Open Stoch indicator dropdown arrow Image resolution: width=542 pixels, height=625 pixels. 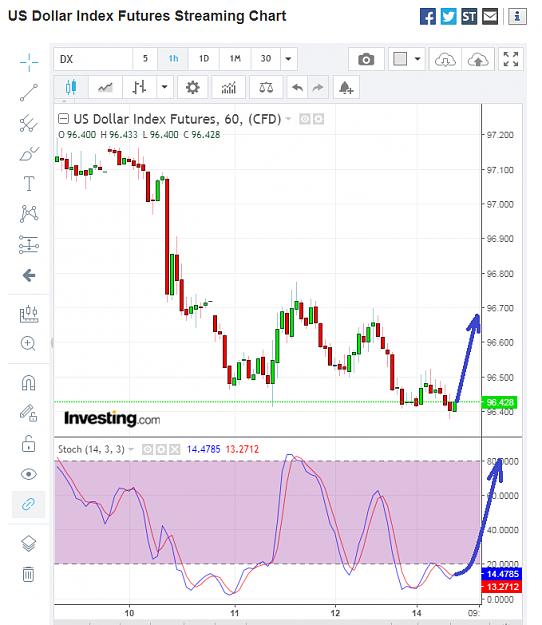131,450
